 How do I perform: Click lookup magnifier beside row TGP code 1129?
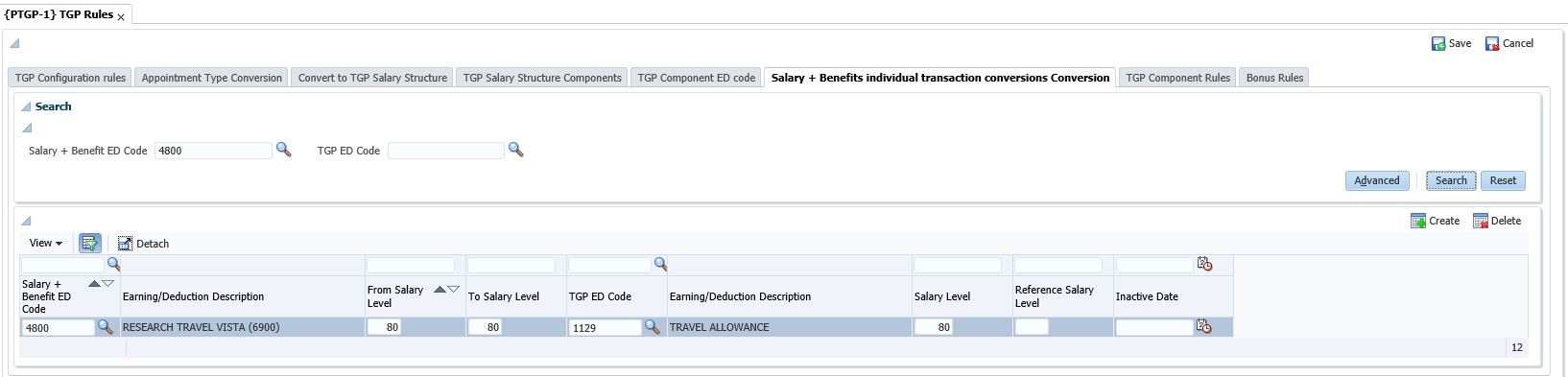pos(652,327)
